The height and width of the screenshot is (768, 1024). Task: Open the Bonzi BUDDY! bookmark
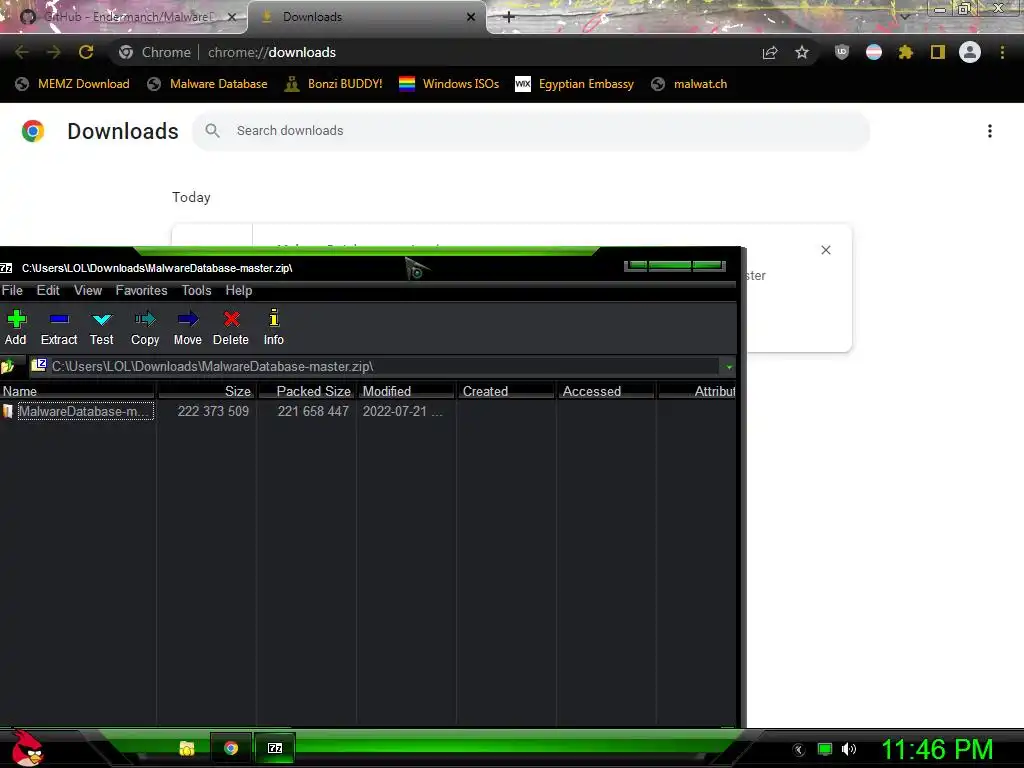point(334,84)
